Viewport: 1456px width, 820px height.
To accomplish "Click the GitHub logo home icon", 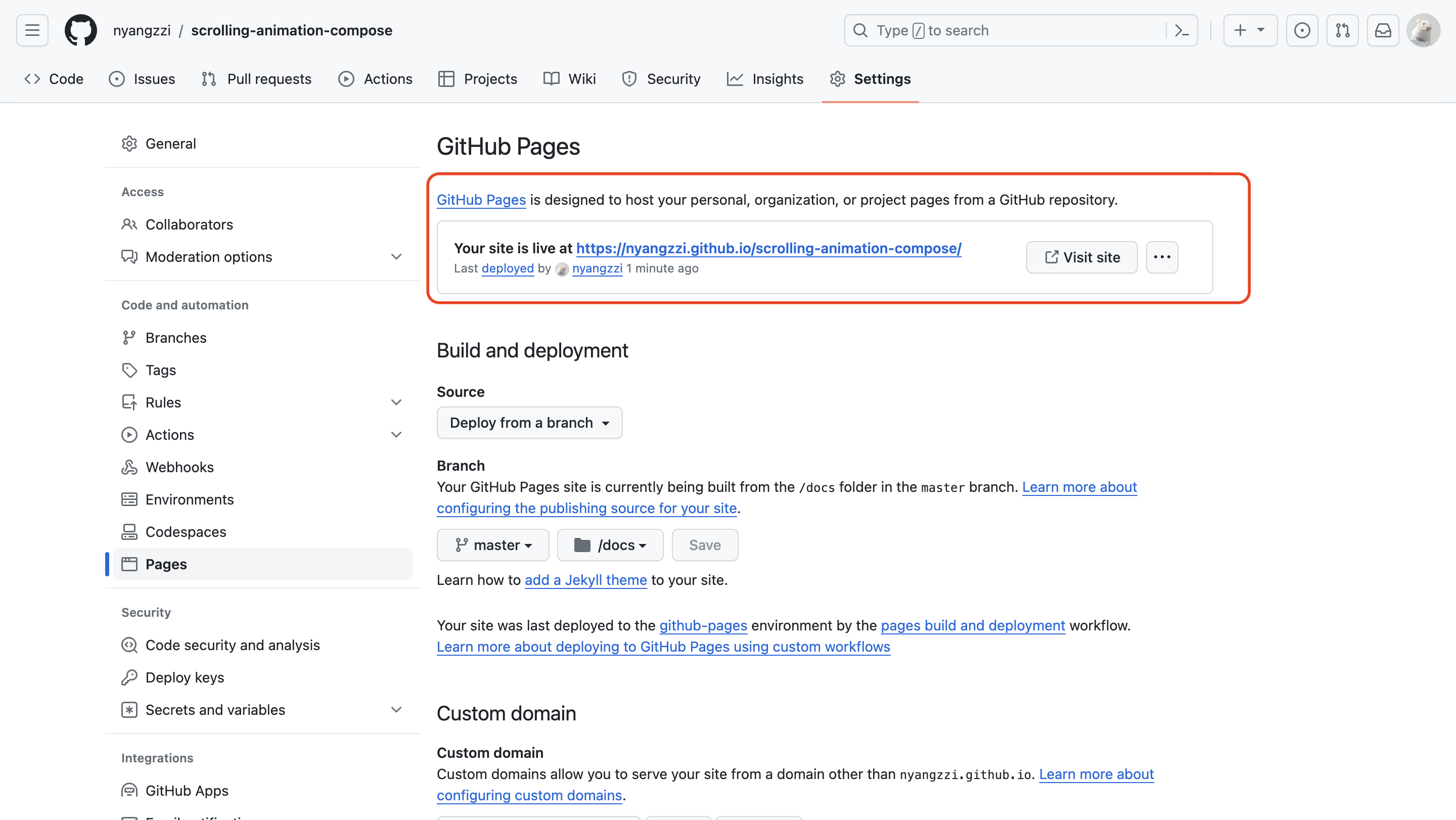I will click(80, 30).
